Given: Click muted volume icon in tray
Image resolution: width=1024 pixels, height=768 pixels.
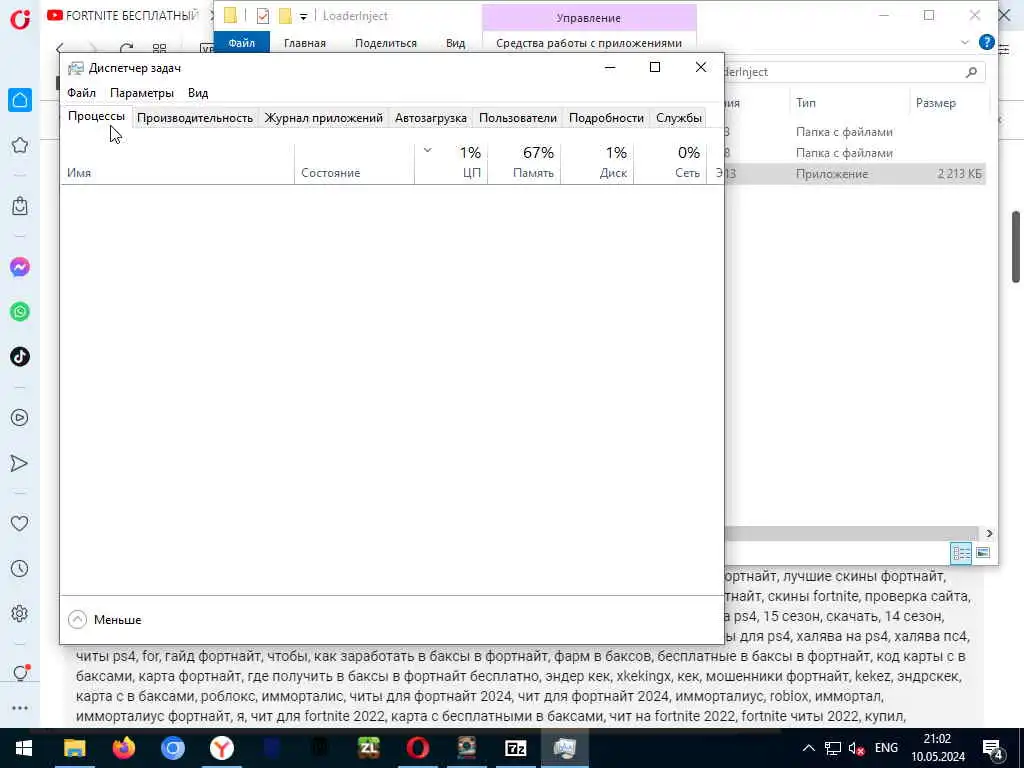Looking at the screenshot, I should click(x=856, y=748).
